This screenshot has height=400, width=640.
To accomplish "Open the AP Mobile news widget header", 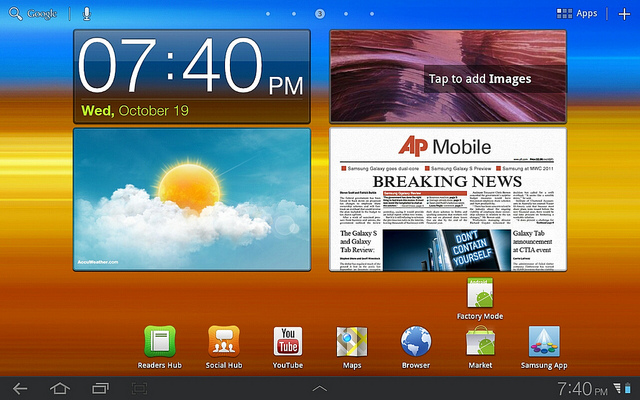I will click(x=444, y=147).
